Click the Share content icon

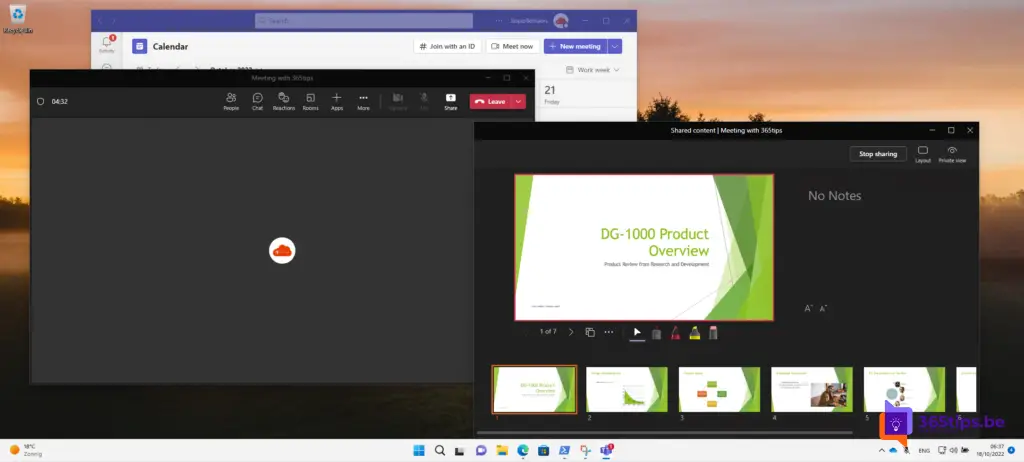pos(450,100)
